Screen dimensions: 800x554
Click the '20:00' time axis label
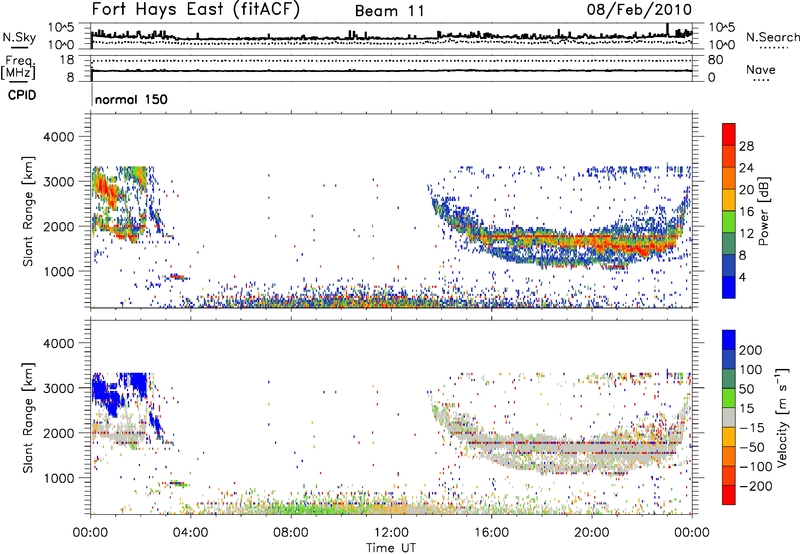591,533
